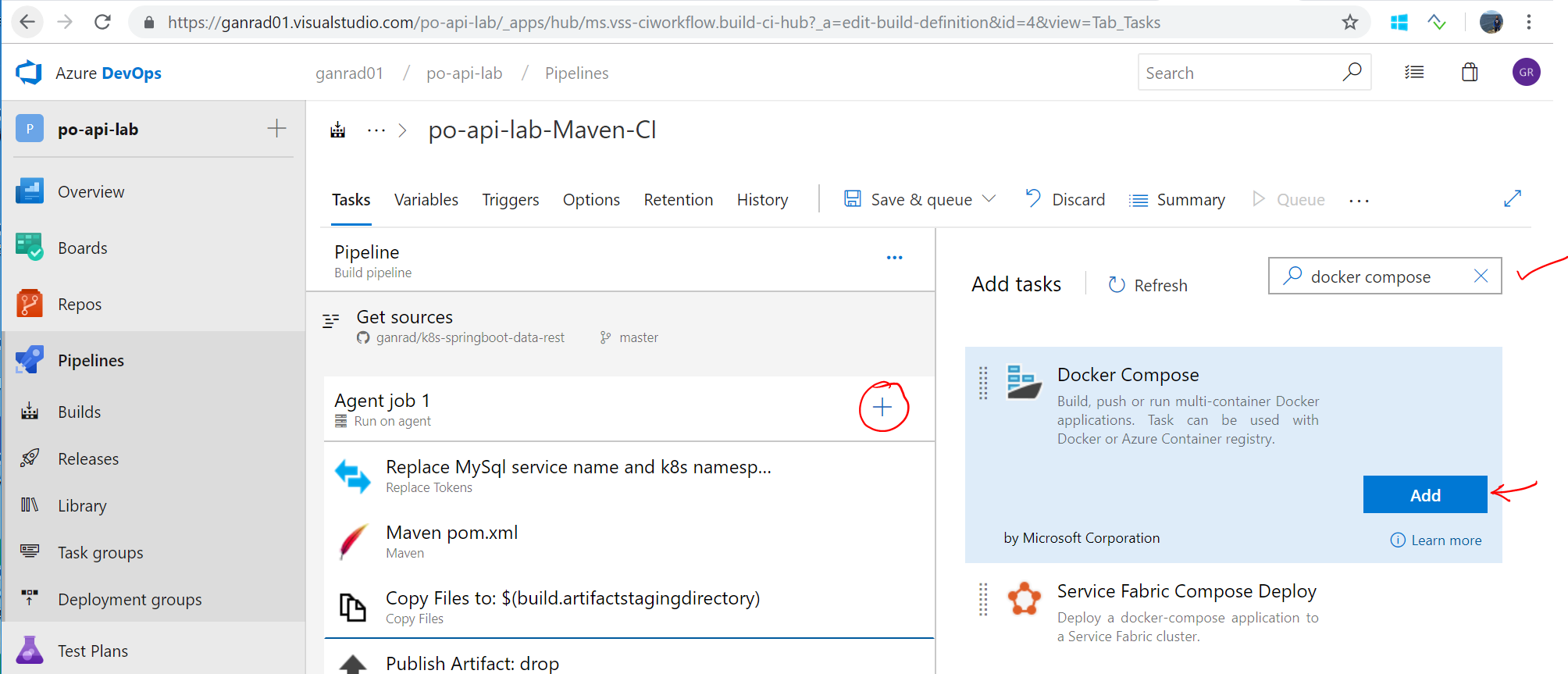Click the po-api-lab project name in sidebar
This screenshot has width=1568, height=674.
click(x=98, y=129)
